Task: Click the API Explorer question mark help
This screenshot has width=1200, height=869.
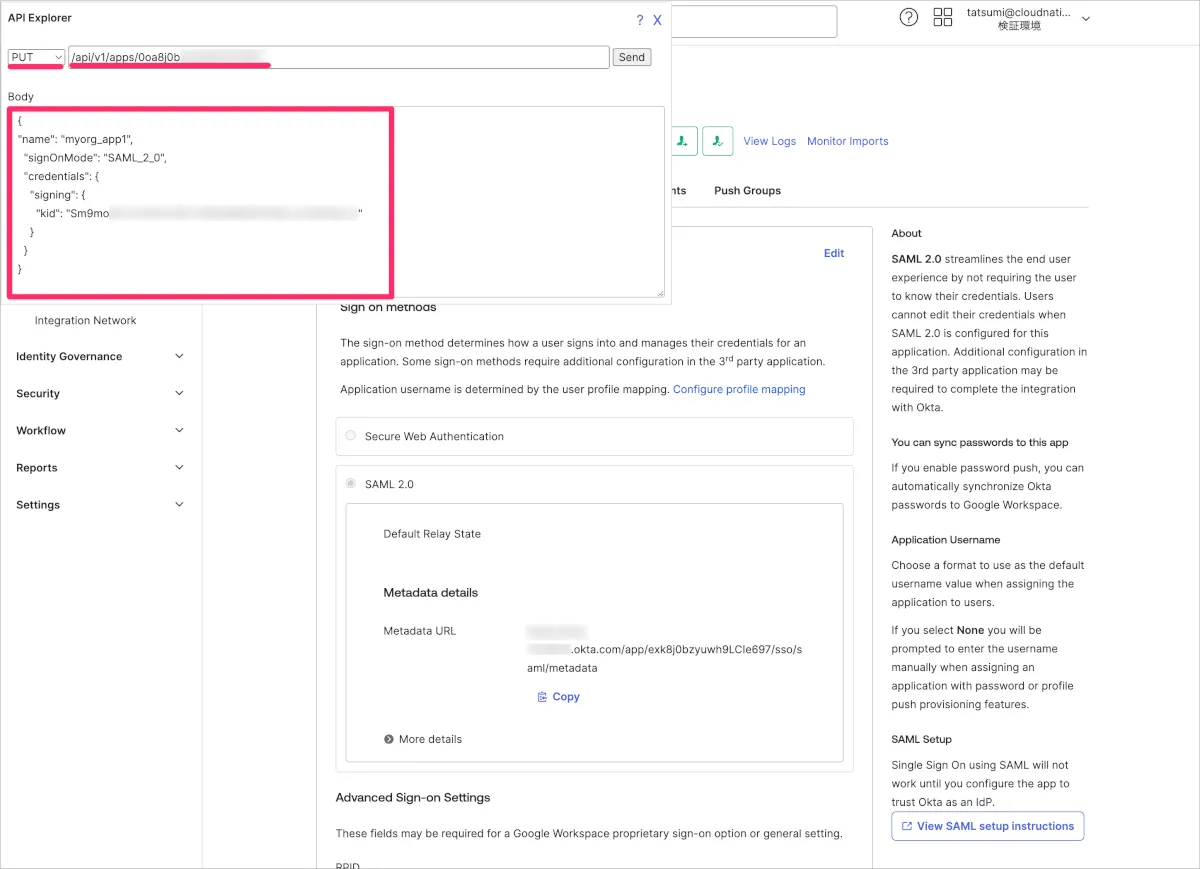Action: [640, 20]
